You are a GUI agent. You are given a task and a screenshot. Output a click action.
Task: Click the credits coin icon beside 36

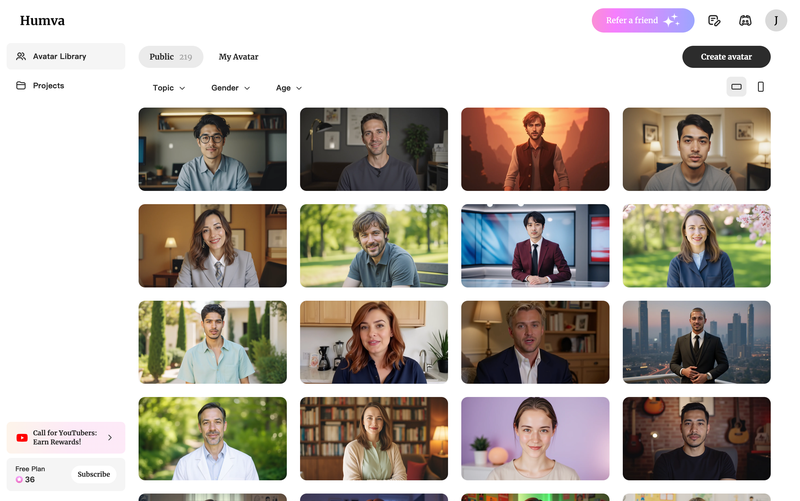coord(19,480)
